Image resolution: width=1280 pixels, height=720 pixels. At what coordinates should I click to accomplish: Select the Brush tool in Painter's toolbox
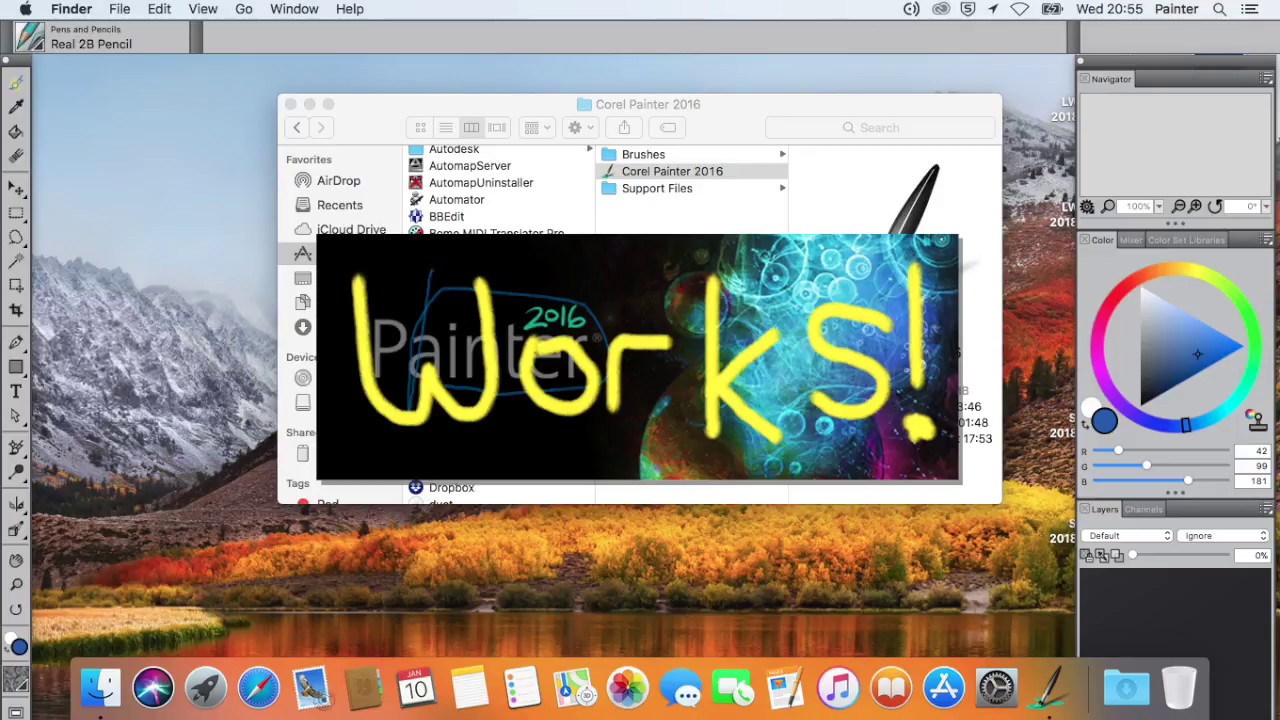16,83
